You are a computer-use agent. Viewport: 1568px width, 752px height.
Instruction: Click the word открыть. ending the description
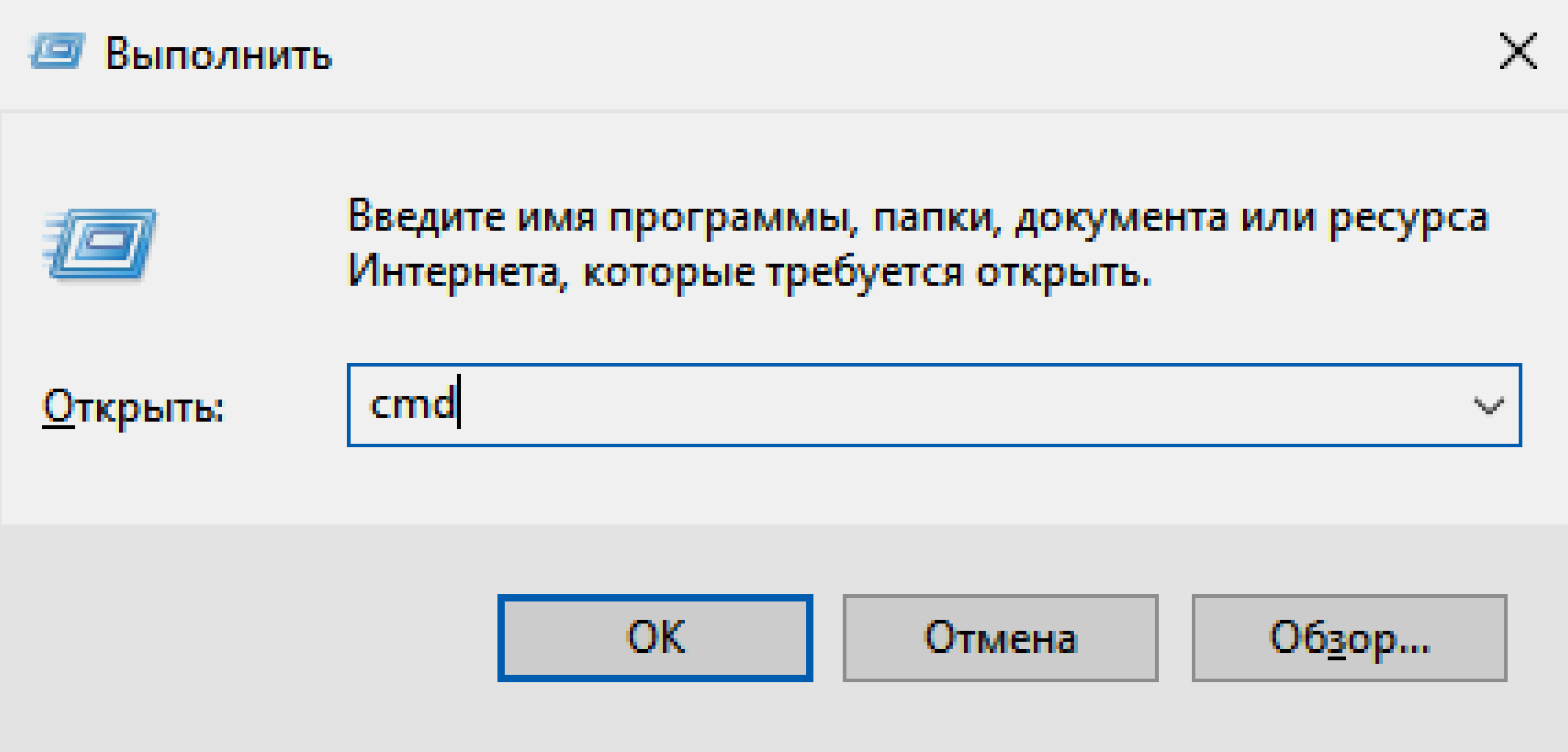click(1064, 274)
